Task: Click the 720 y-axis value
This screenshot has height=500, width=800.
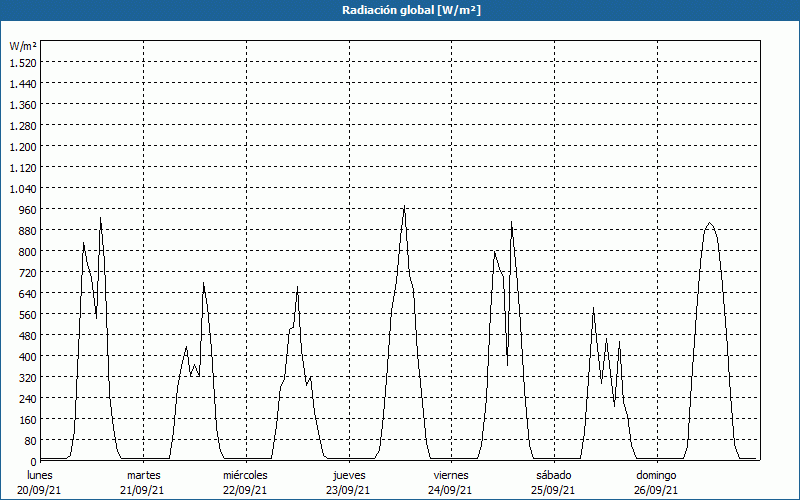Action: pyautogui.click(x=28, y=272)
